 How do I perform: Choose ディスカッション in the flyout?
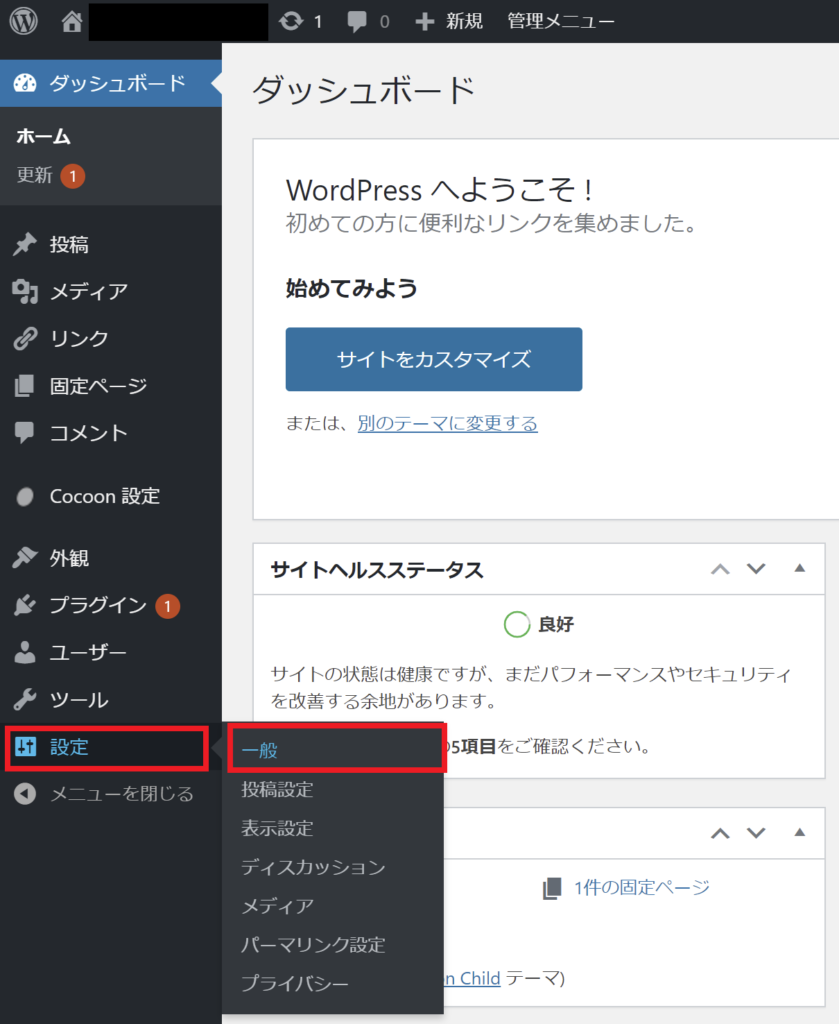(x=313, y=867)
